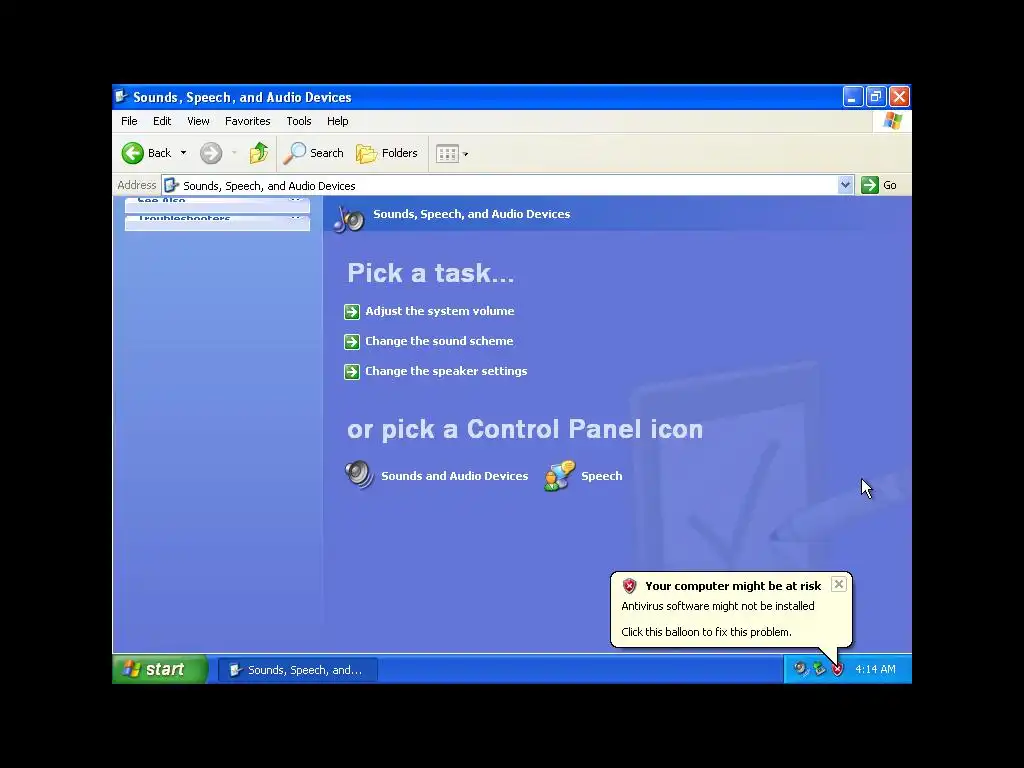Image resolution: width=1024 pixels, height=768 pixels.
Task: Restore down the window
Action: pyautogui.click(x=876, y=97)
